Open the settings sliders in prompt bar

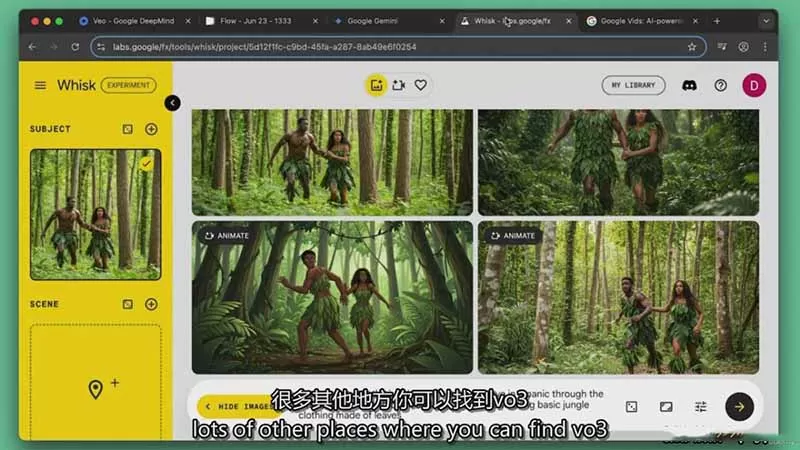point(701,406)
